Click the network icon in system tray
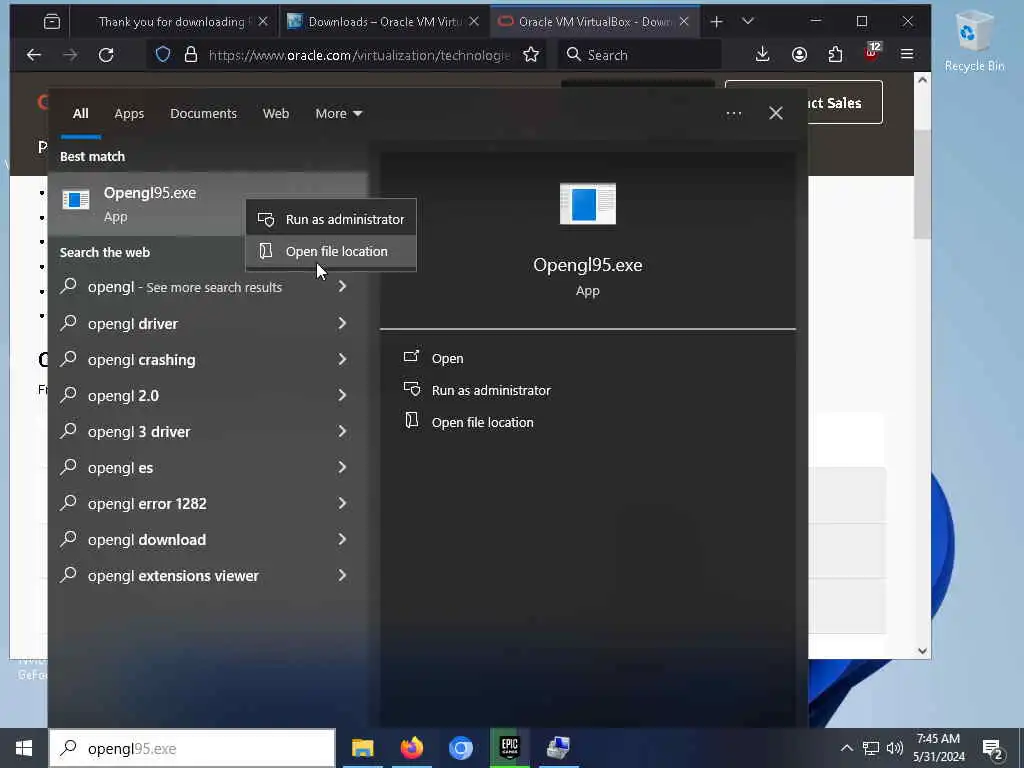The width and height of the screenshot is (1024, 768). tap(871, 748)
